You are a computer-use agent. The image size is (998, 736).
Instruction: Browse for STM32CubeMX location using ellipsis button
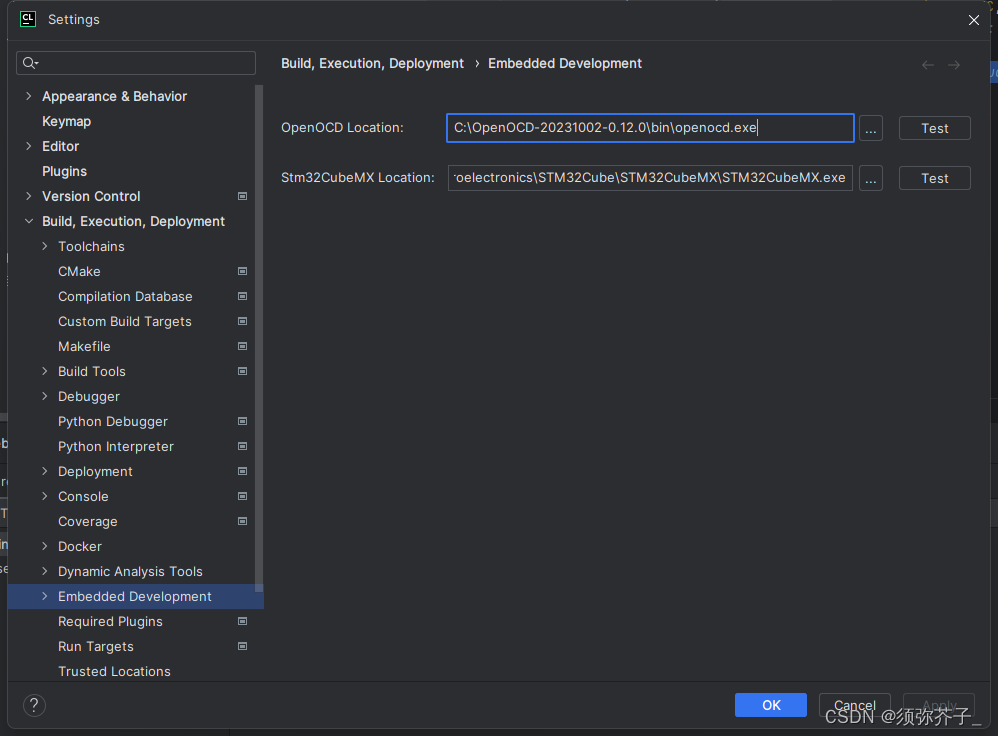(x=870, y=177)
